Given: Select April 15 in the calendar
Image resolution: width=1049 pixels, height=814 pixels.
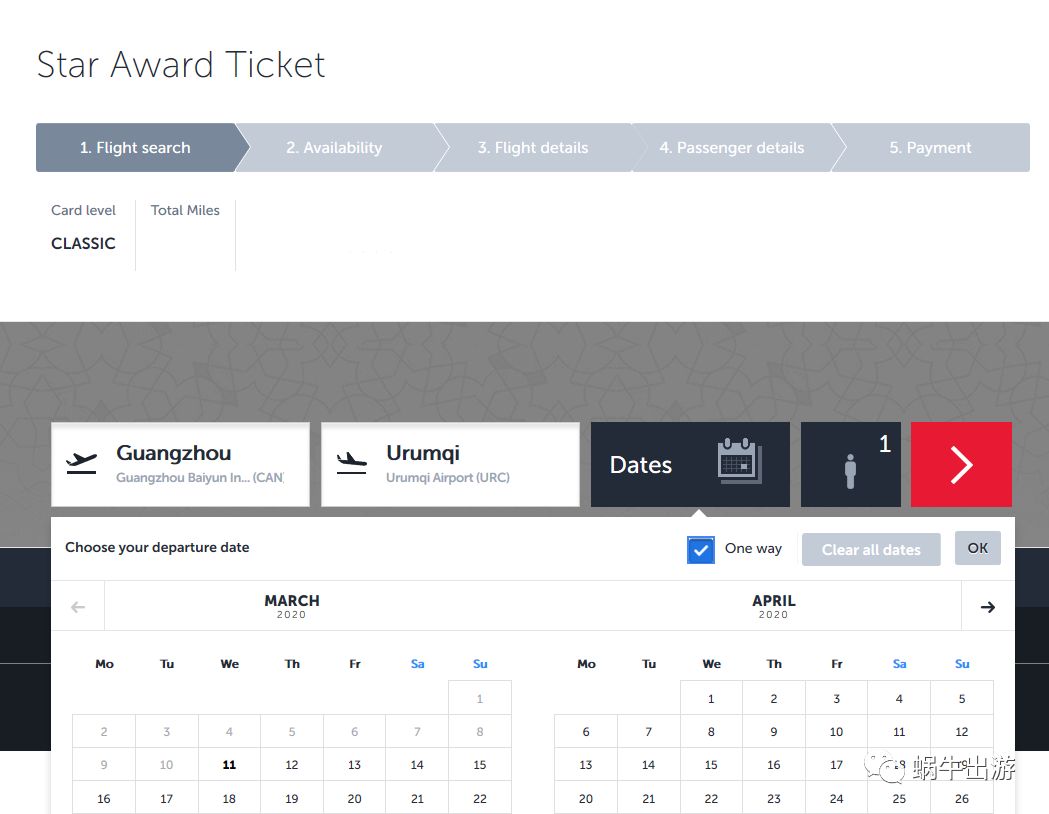Looking at the screenshot, I should [x=711, y=765].
